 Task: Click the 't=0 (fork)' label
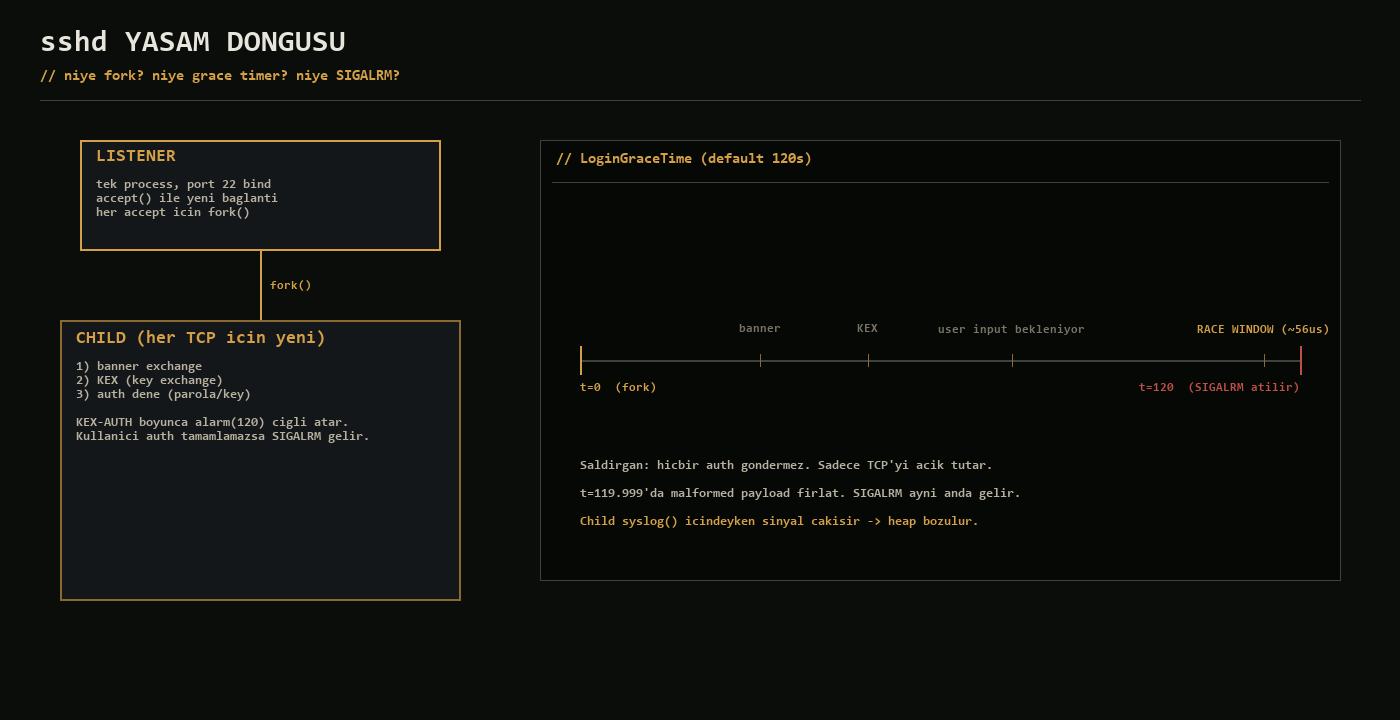tap(618, 387)
